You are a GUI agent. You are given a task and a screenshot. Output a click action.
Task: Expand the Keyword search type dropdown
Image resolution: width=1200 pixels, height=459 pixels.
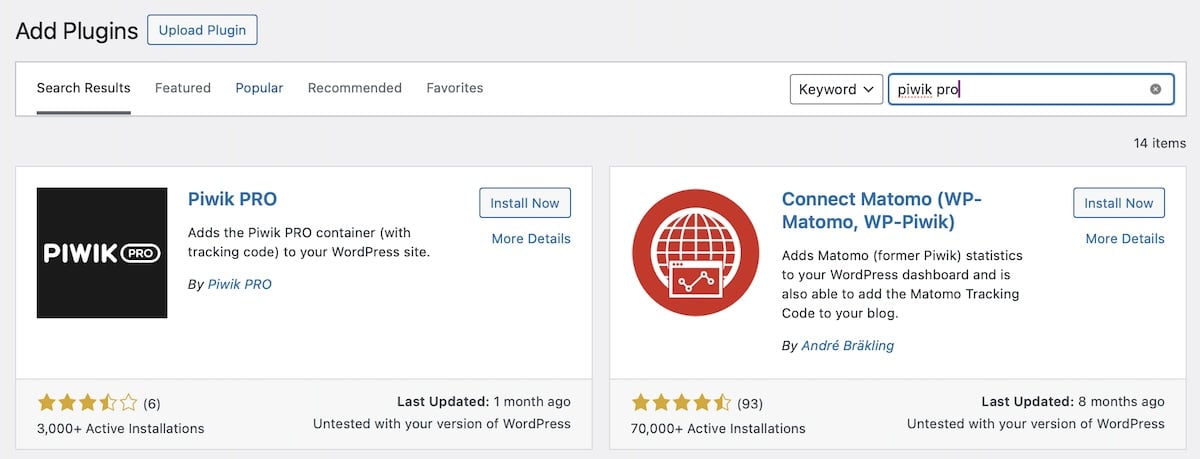pos(836,89)
